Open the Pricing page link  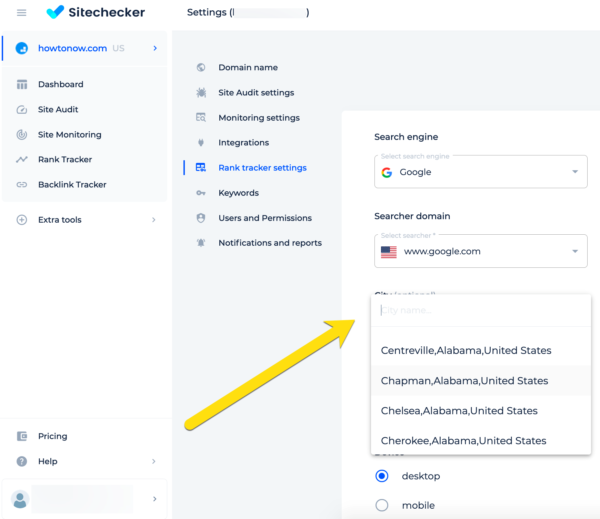(53, 436)
